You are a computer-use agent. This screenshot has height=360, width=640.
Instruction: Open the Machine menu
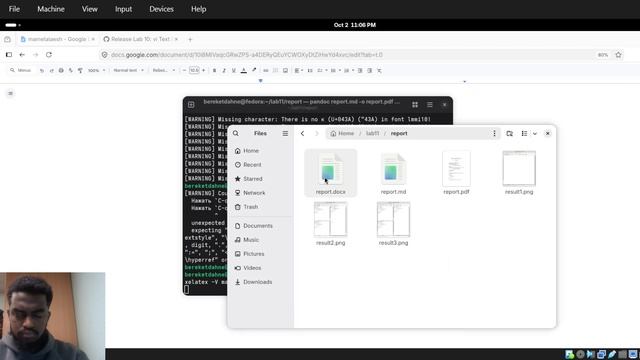51,9
